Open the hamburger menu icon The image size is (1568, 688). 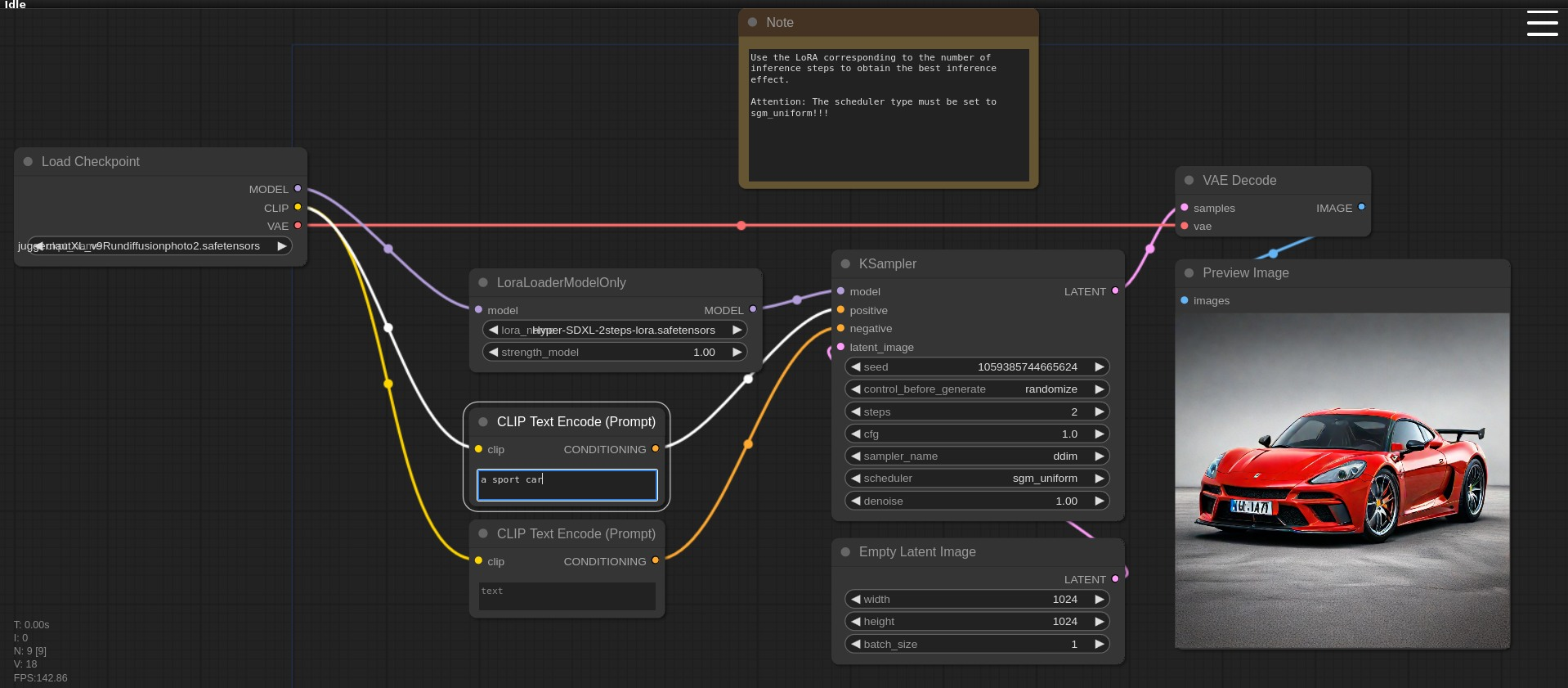click(1542, 23)
